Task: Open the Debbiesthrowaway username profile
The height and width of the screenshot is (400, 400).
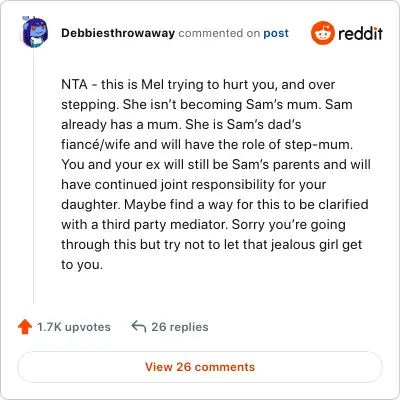Action: (x=118, y=33)
